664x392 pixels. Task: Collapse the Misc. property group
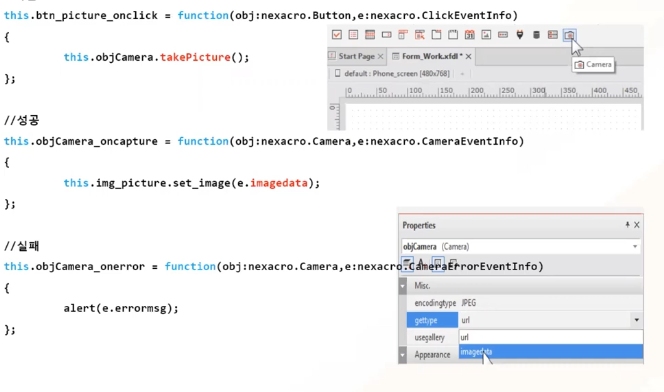tap(403, 286)
